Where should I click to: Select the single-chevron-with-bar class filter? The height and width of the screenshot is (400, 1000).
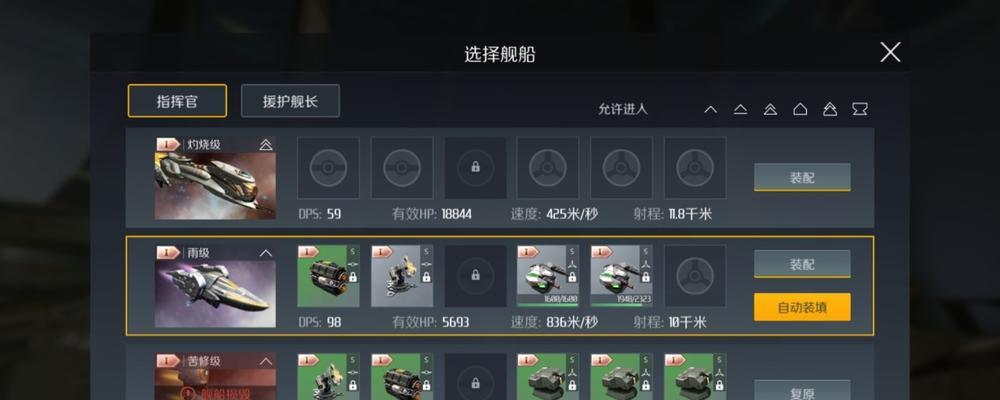click(x=740, y=110)
